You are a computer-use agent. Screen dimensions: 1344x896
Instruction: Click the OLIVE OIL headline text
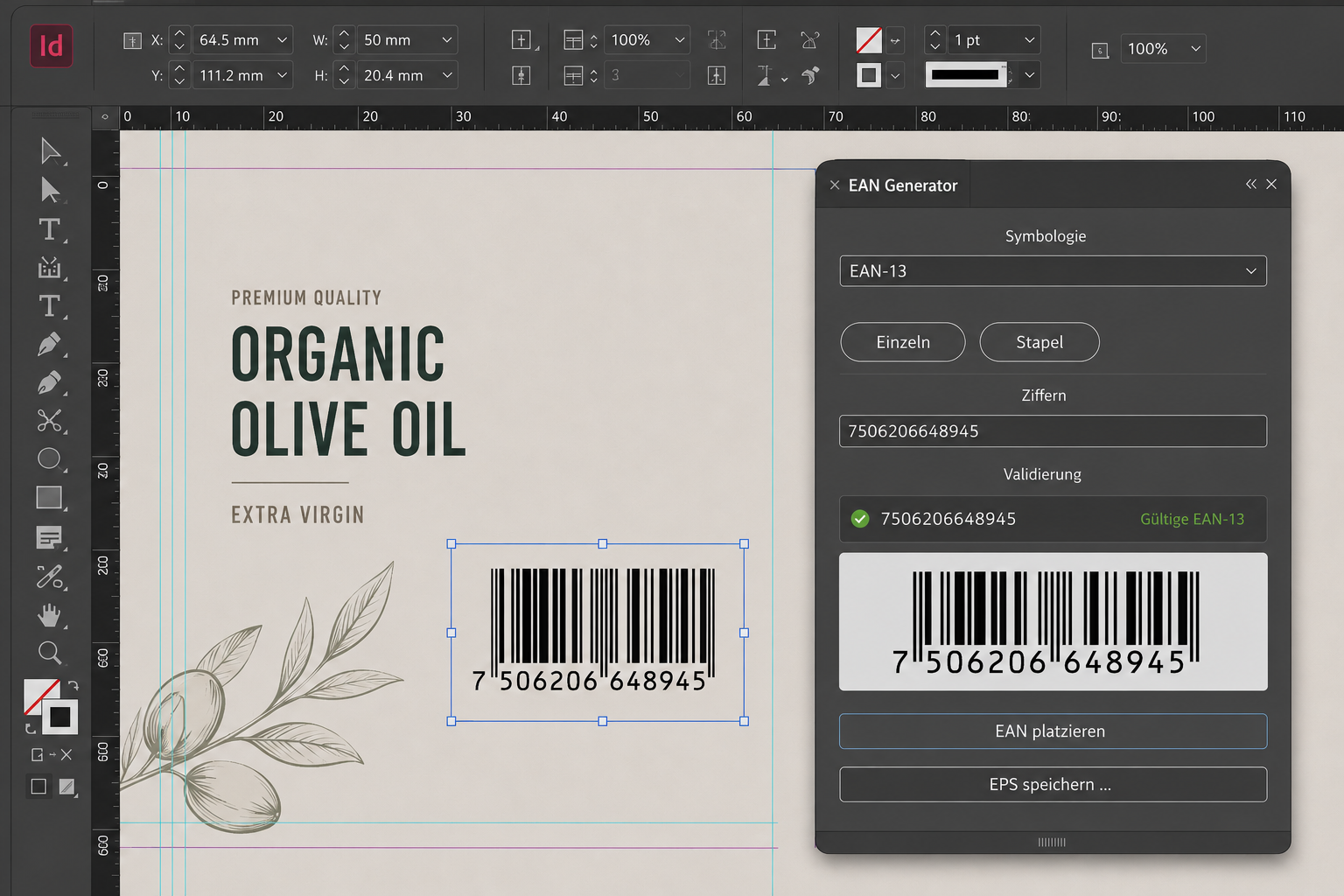[x=348, y=429]
